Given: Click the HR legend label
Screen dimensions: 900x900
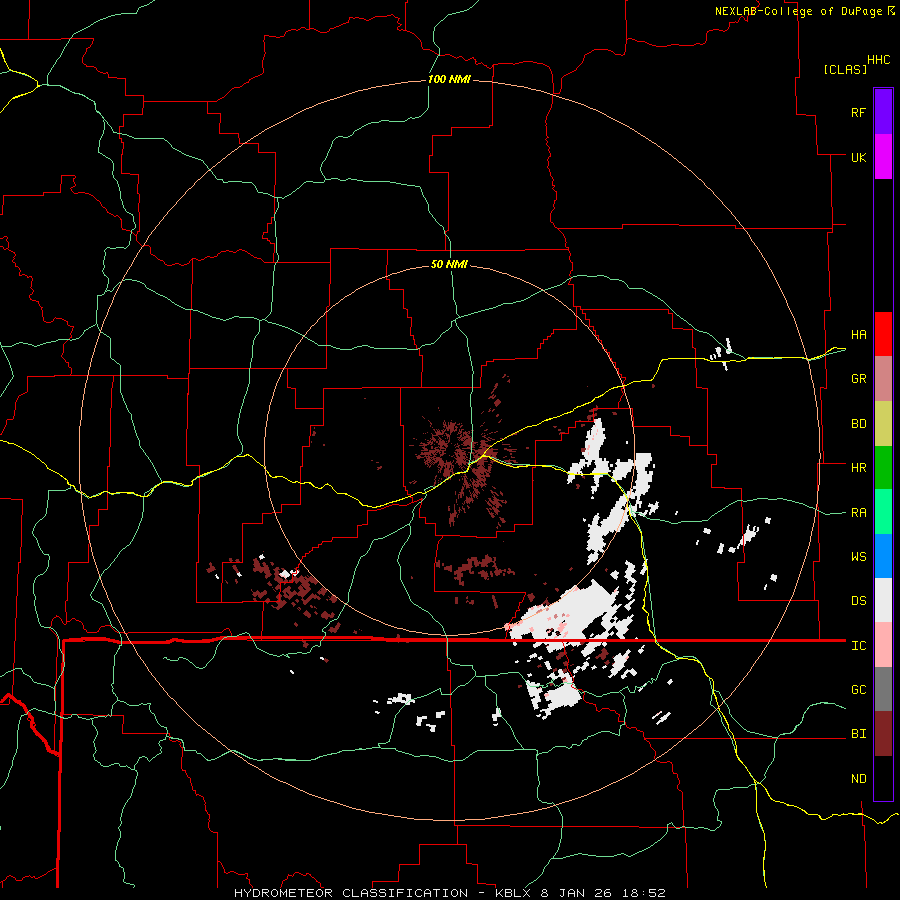Looking at the screenshot, I should coord(858,468).
